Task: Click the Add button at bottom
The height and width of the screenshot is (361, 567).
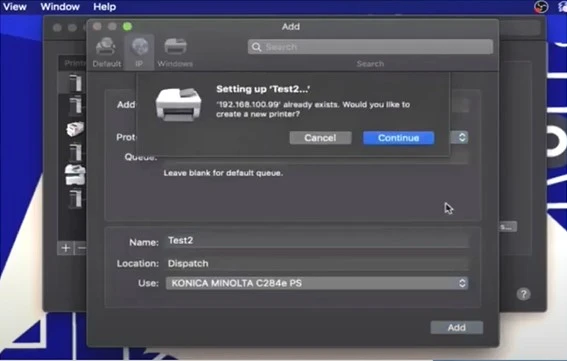Action: tap(457, 327)
